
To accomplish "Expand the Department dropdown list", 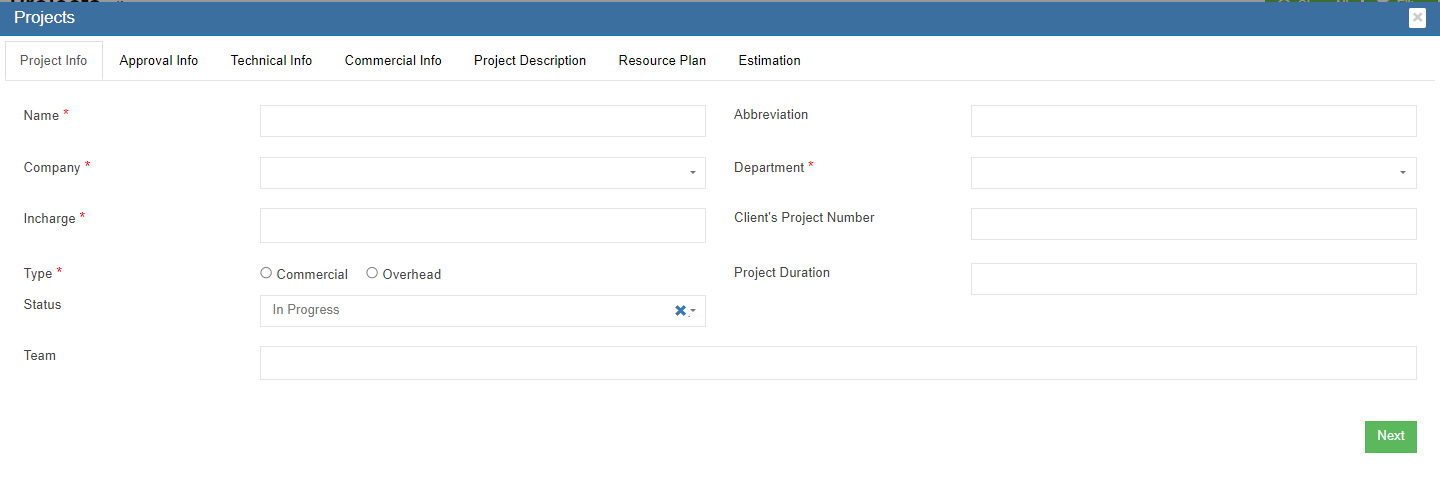I will [1193, 173].
